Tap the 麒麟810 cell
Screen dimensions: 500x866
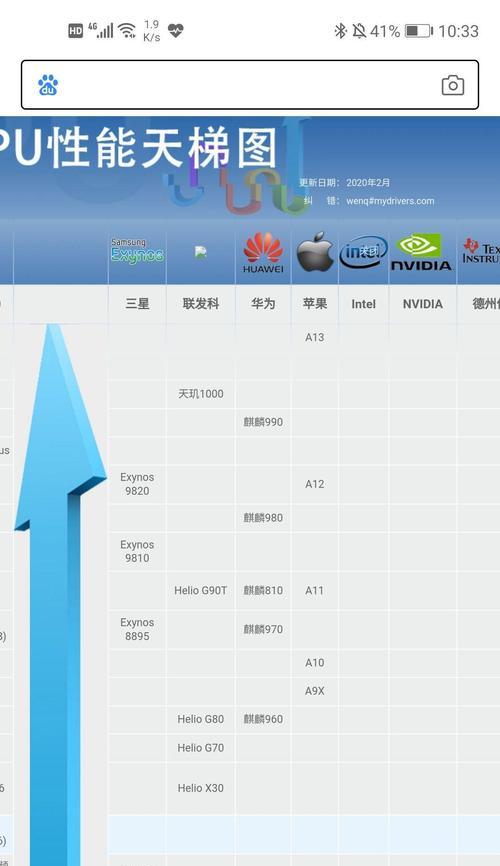[263, 590]
